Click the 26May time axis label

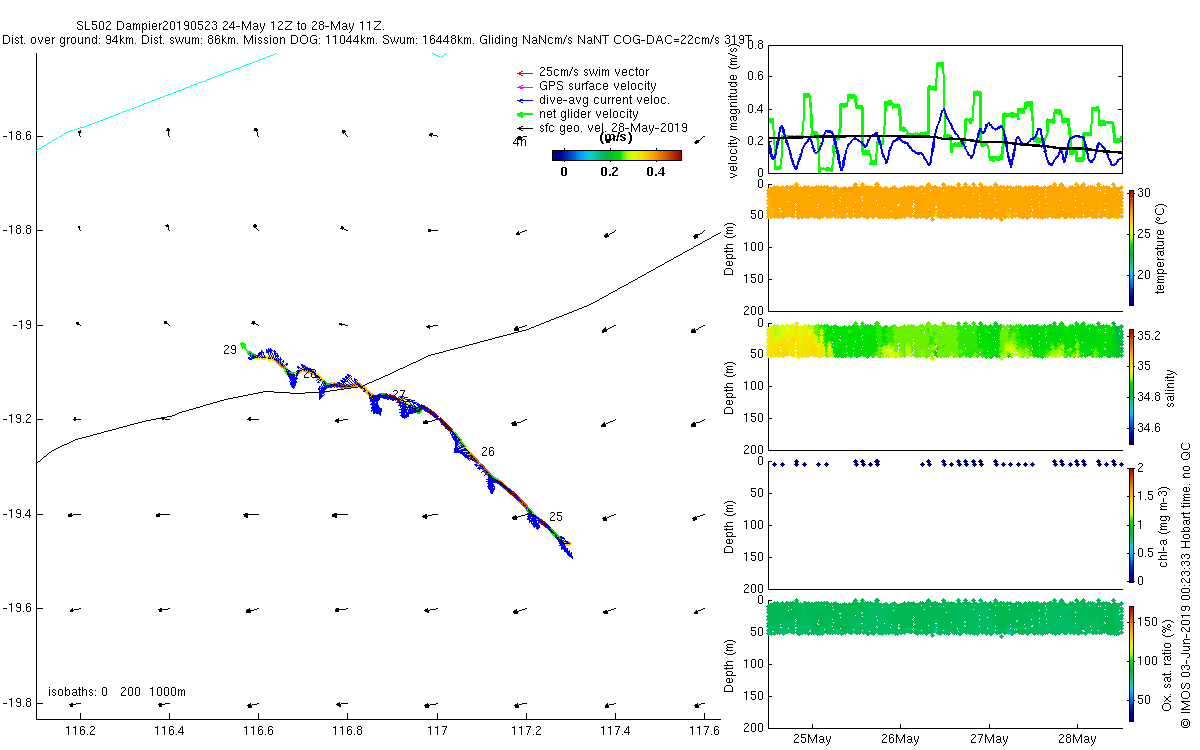(x=900, y=739)
